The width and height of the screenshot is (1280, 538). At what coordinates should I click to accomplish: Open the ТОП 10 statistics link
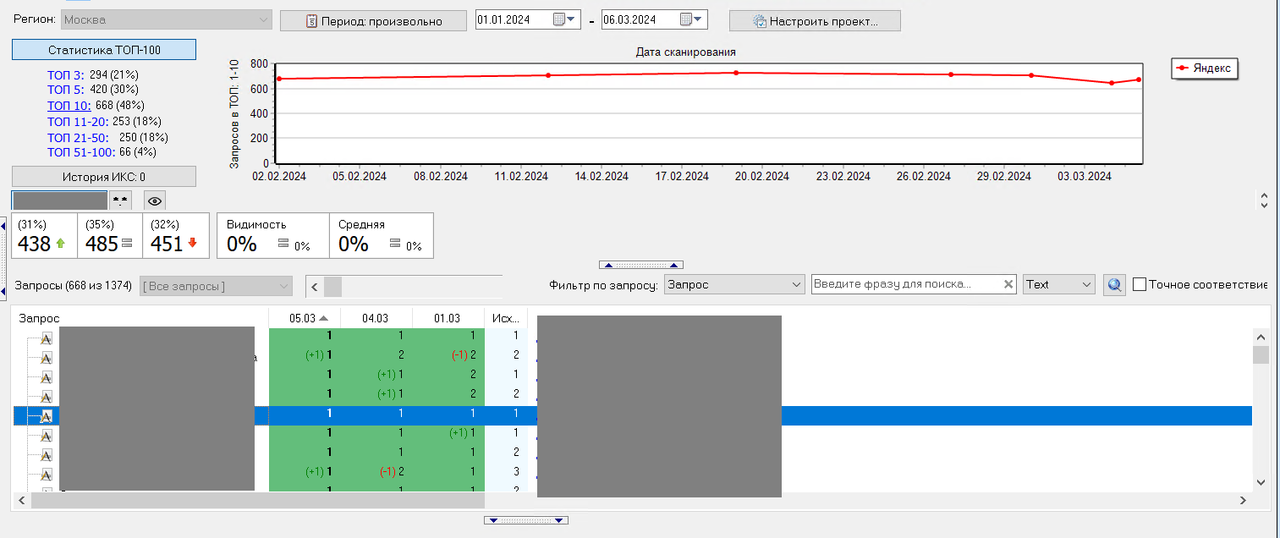coord(69,105)
